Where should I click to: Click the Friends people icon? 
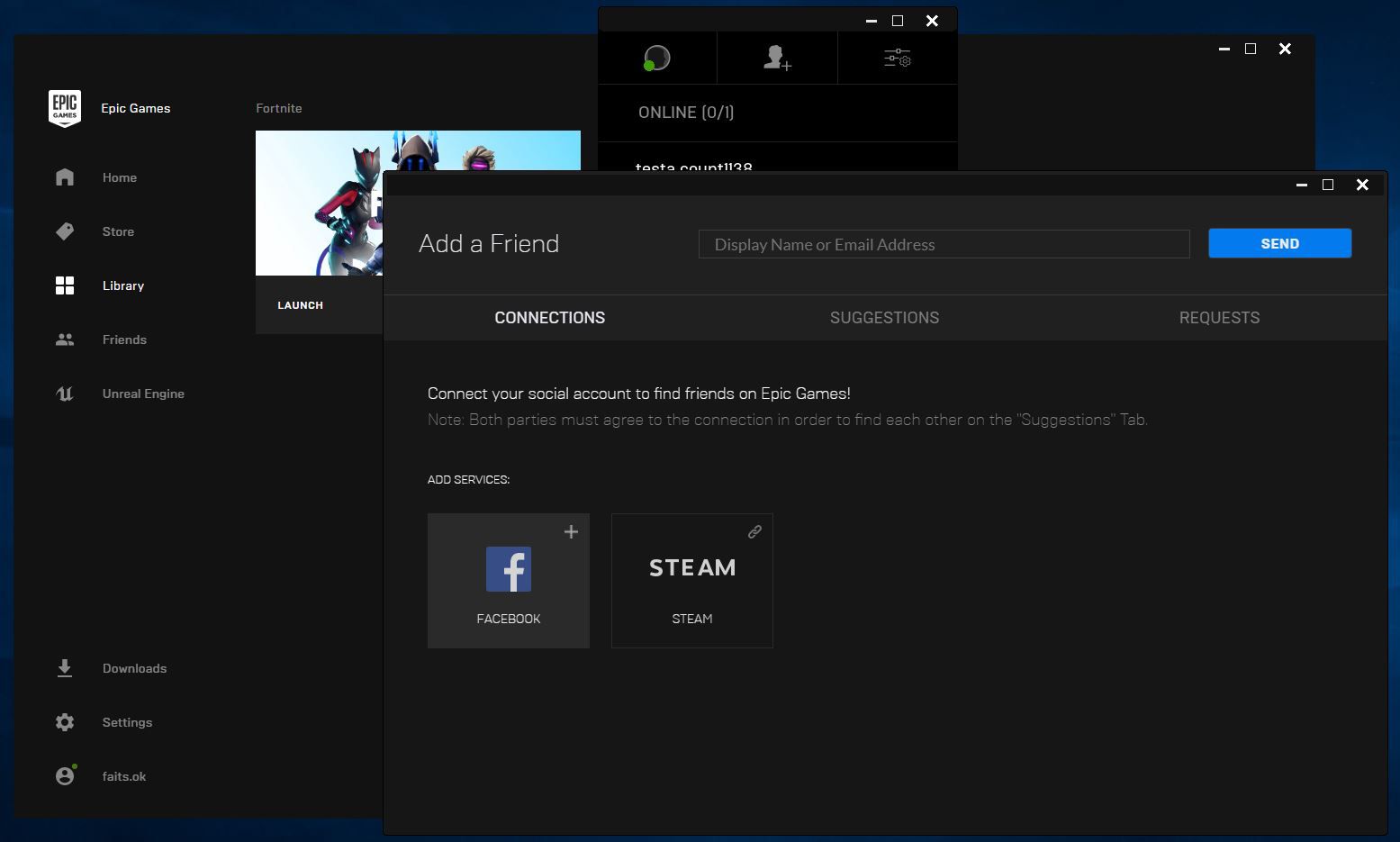(65, 340)
